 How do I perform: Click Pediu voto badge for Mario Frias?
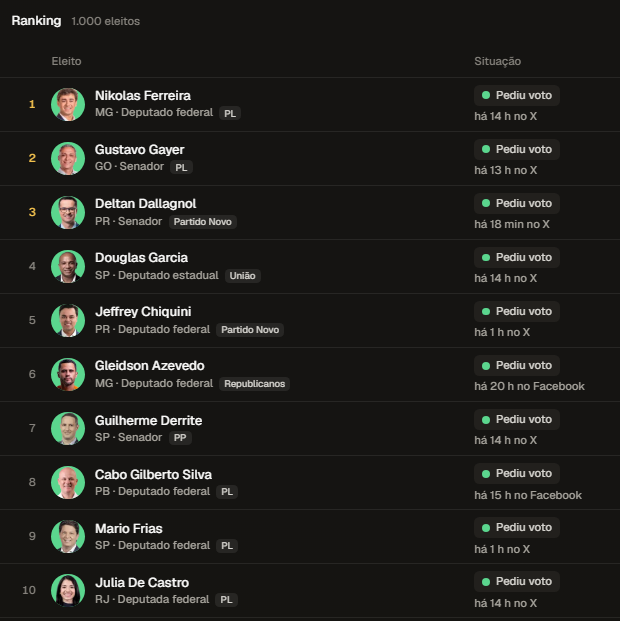pos(517,528)
